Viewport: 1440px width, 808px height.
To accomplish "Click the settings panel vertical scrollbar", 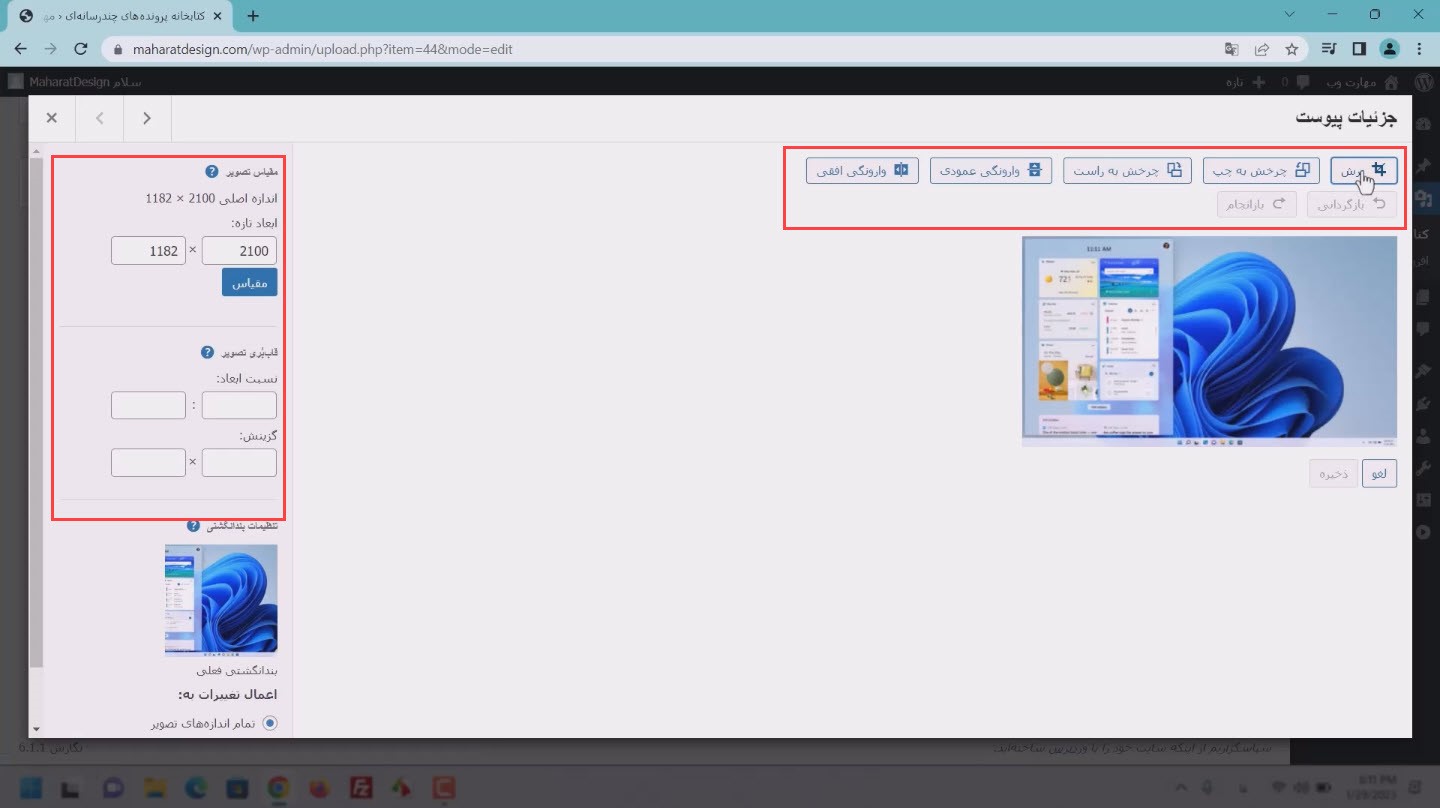I will pyautogui.click(x=36, y=412).
